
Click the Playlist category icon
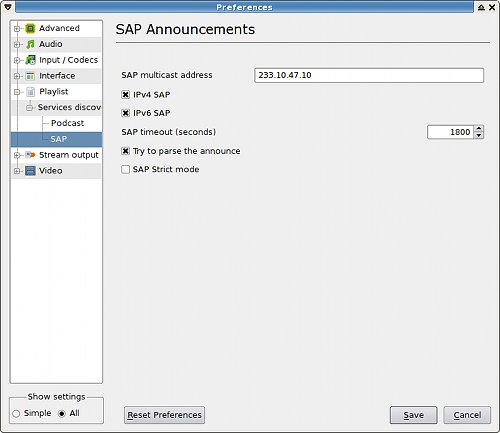coord(30,92)
